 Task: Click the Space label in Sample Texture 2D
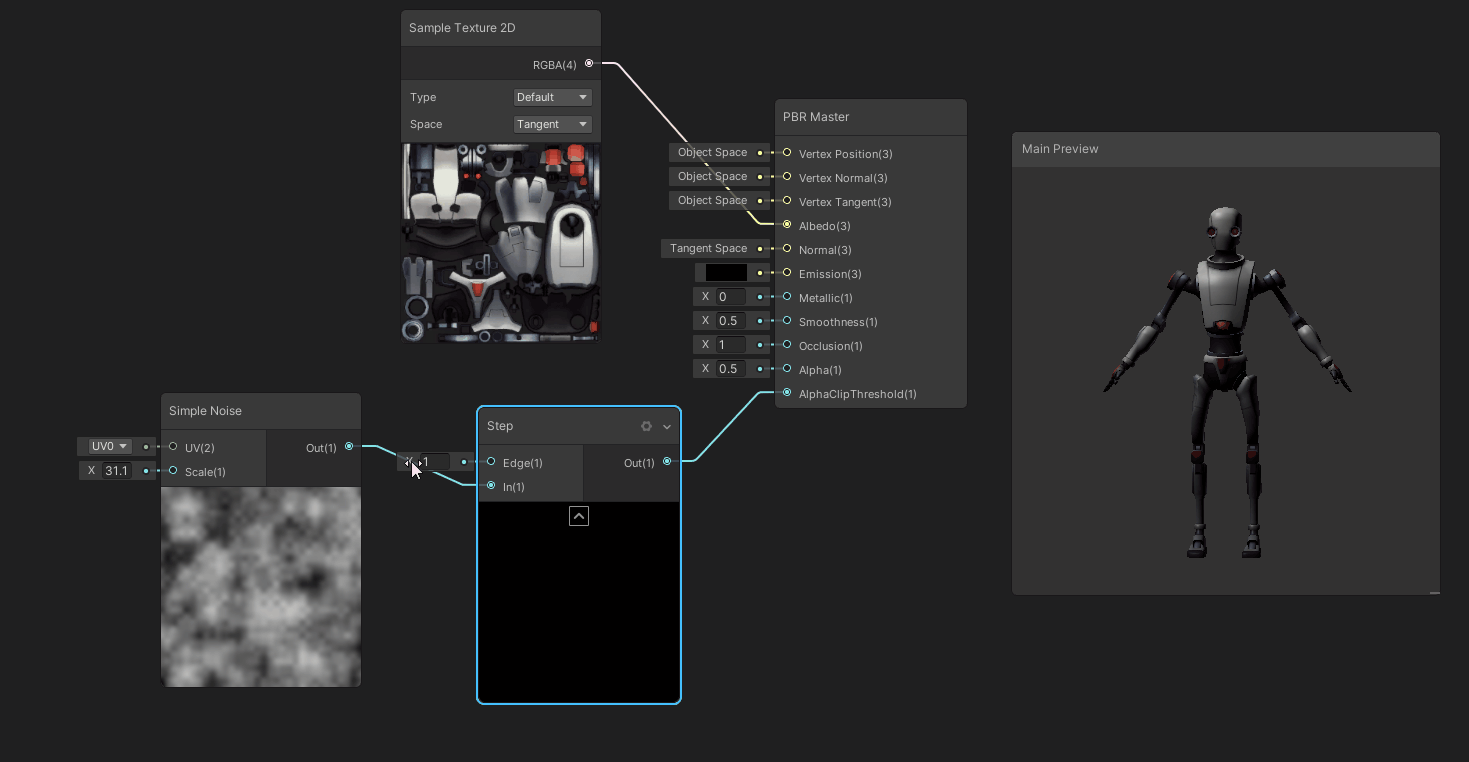426,124
